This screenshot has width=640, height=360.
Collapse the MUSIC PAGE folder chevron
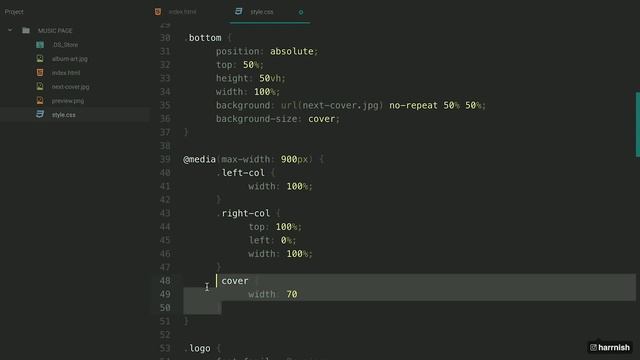tap(10, 30)
